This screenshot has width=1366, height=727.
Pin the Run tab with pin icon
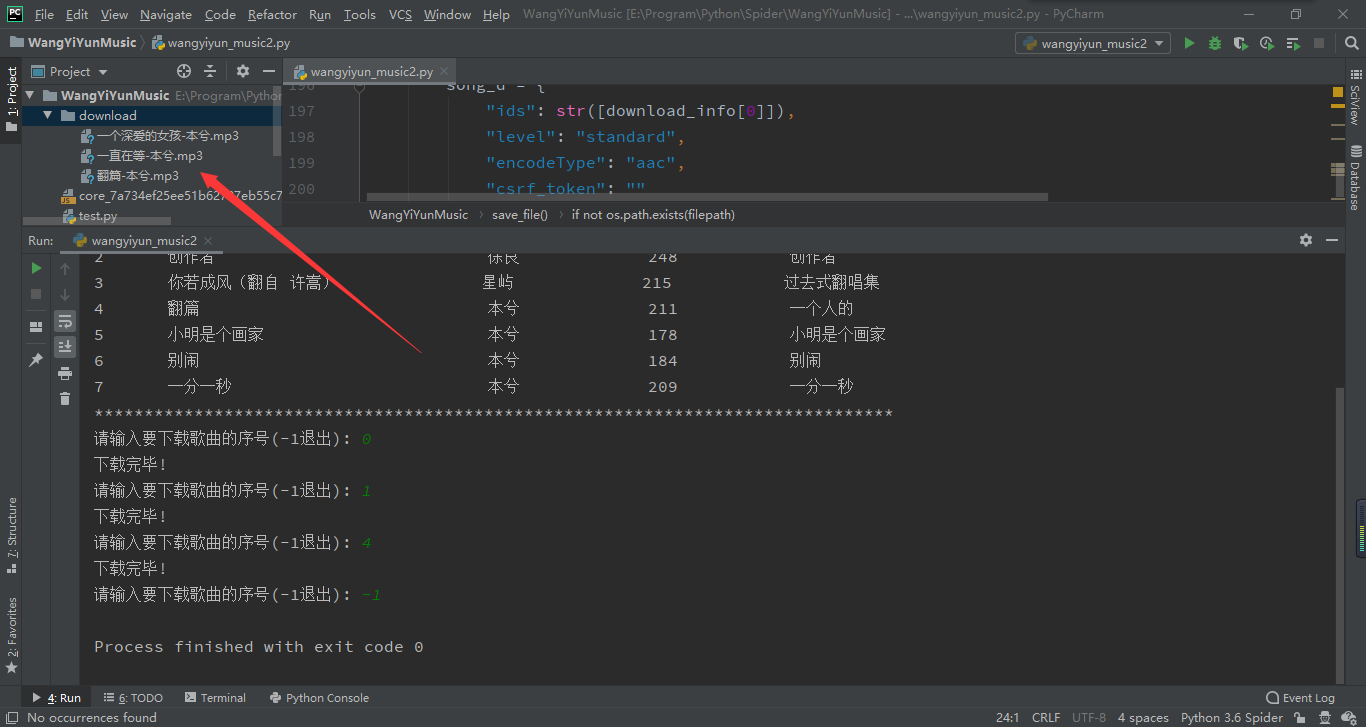pos(36,359)
